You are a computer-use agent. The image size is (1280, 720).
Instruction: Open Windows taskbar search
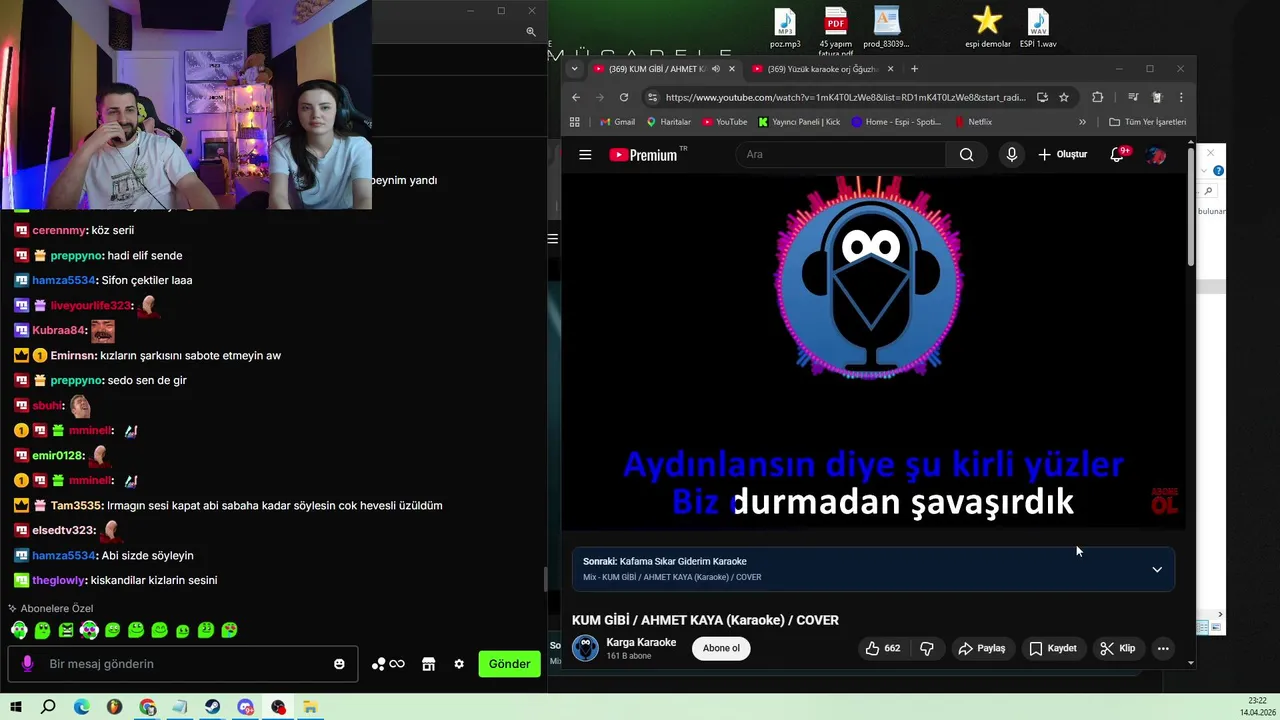coord(48,707)
